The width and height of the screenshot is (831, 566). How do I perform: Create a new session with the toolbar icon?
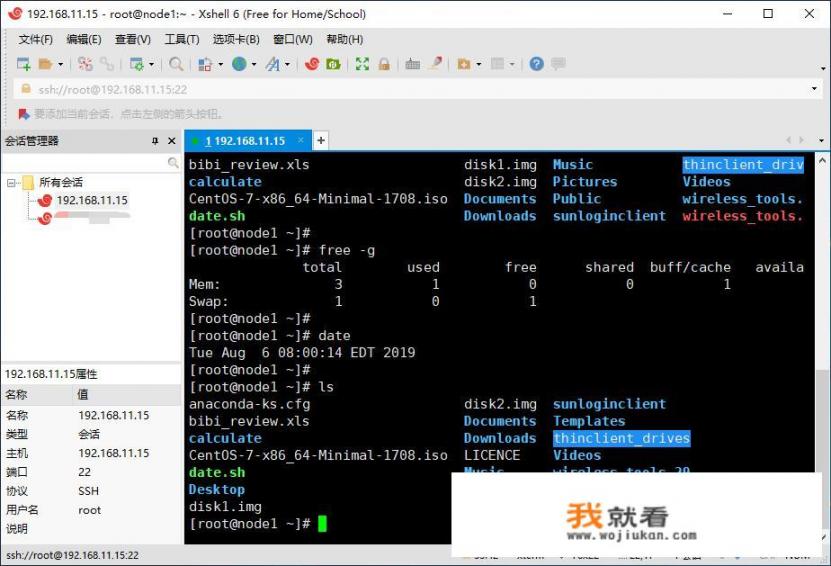(23, 64)
